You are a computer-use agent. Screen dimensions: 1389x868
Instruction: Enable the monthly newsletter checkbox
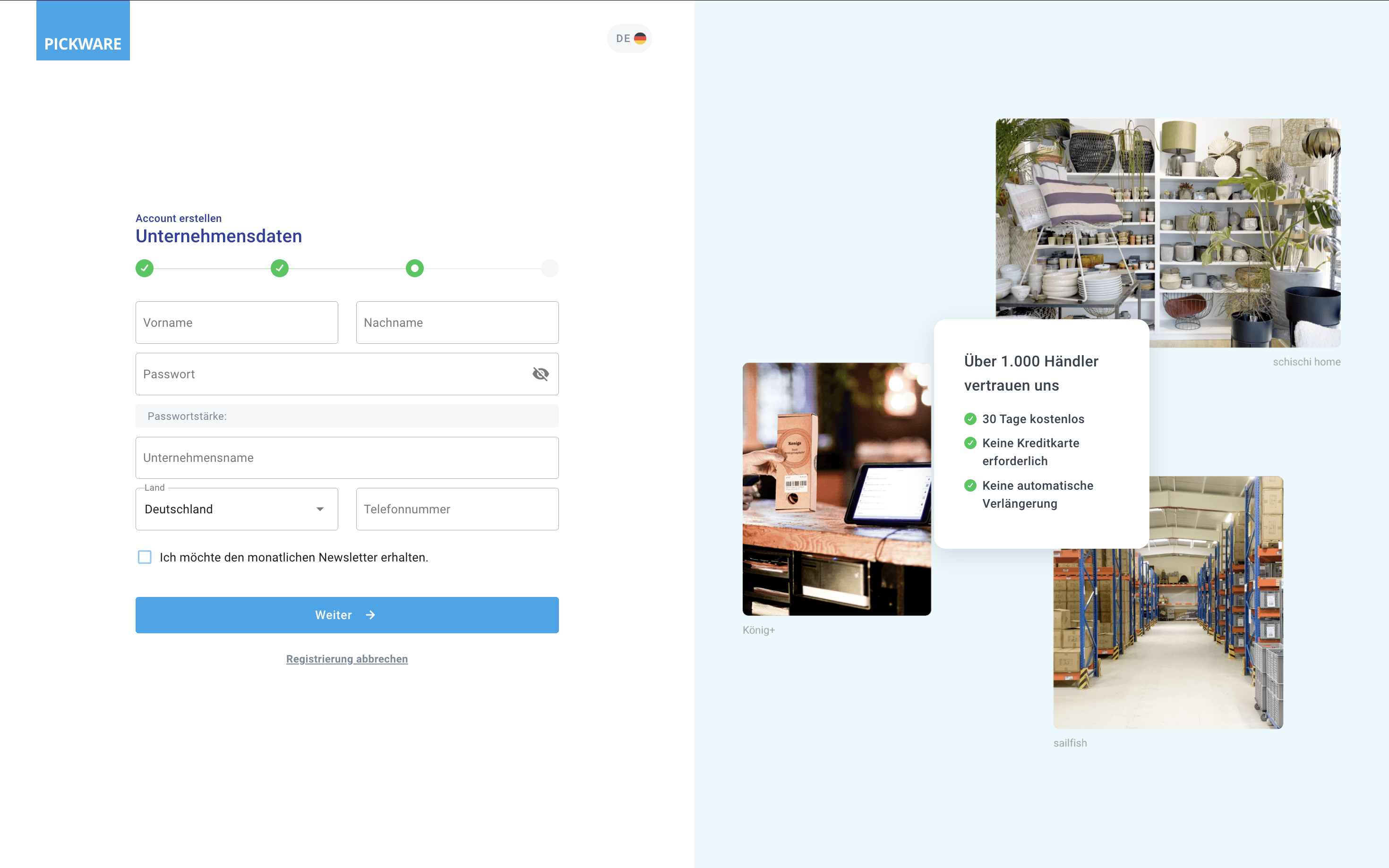click(145, 557)
